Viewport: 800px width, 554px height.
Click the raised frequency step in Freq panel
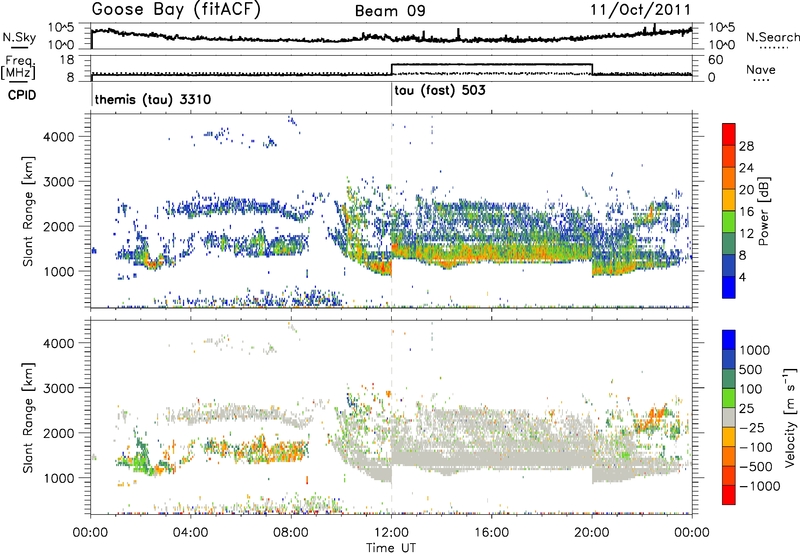tap(491, 64)
